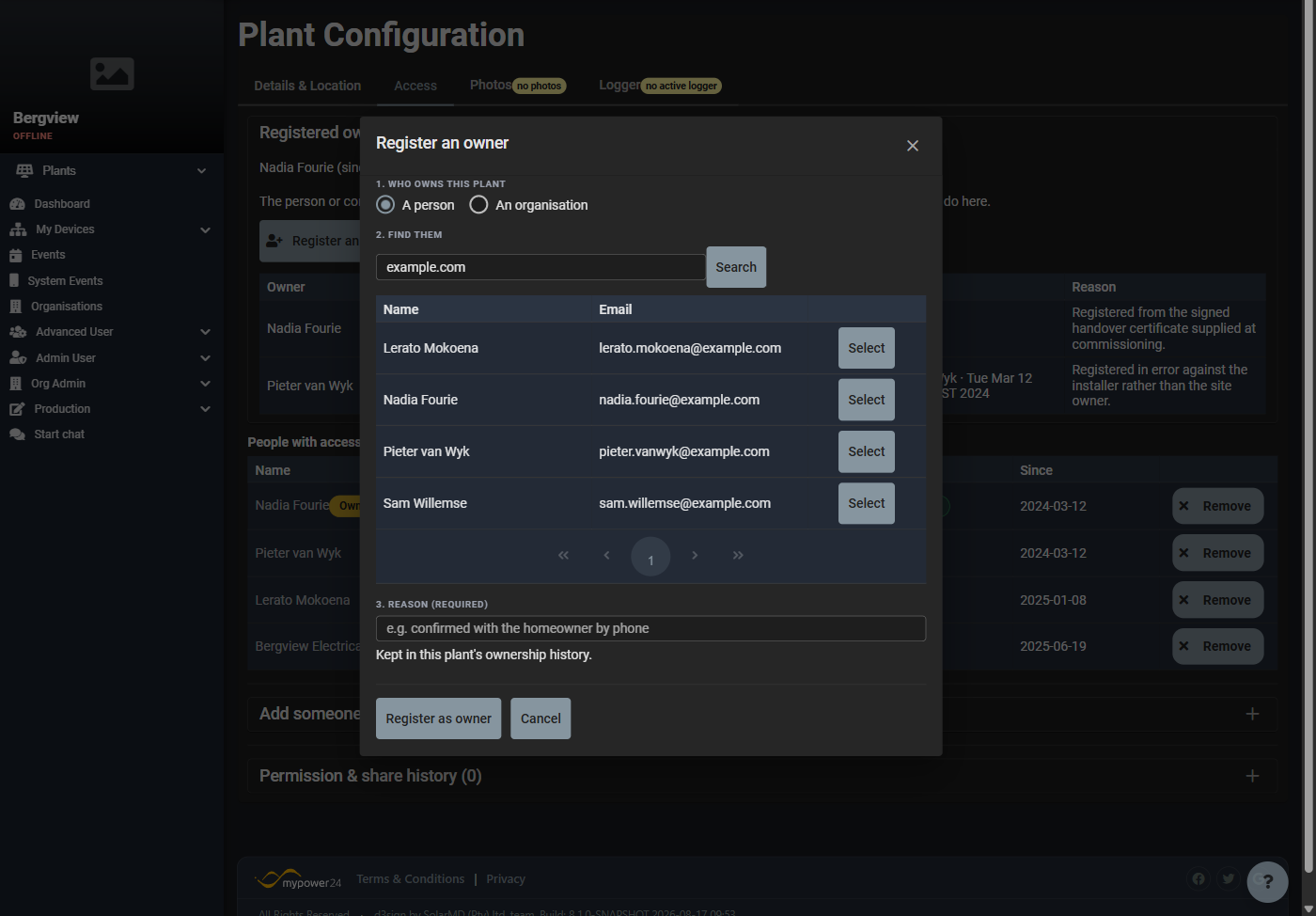Expand the Org Admin chevron
The width and height of the screenshot is (1316, 916).
(x=205, y=384)
